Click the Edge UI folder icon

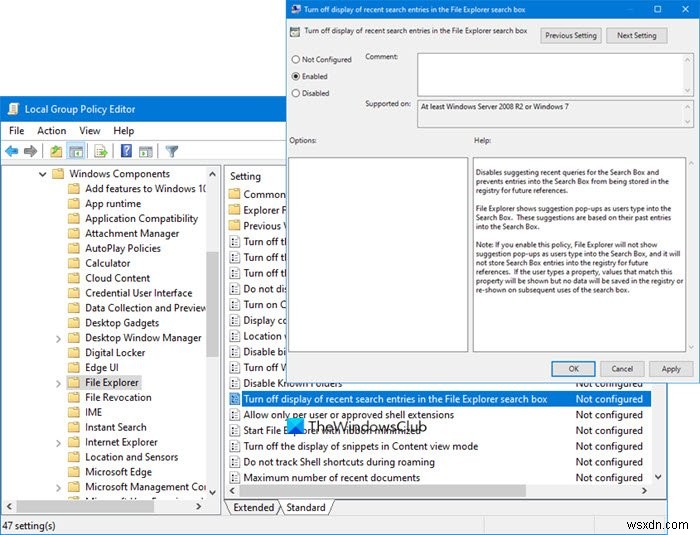tap(74, 368)
